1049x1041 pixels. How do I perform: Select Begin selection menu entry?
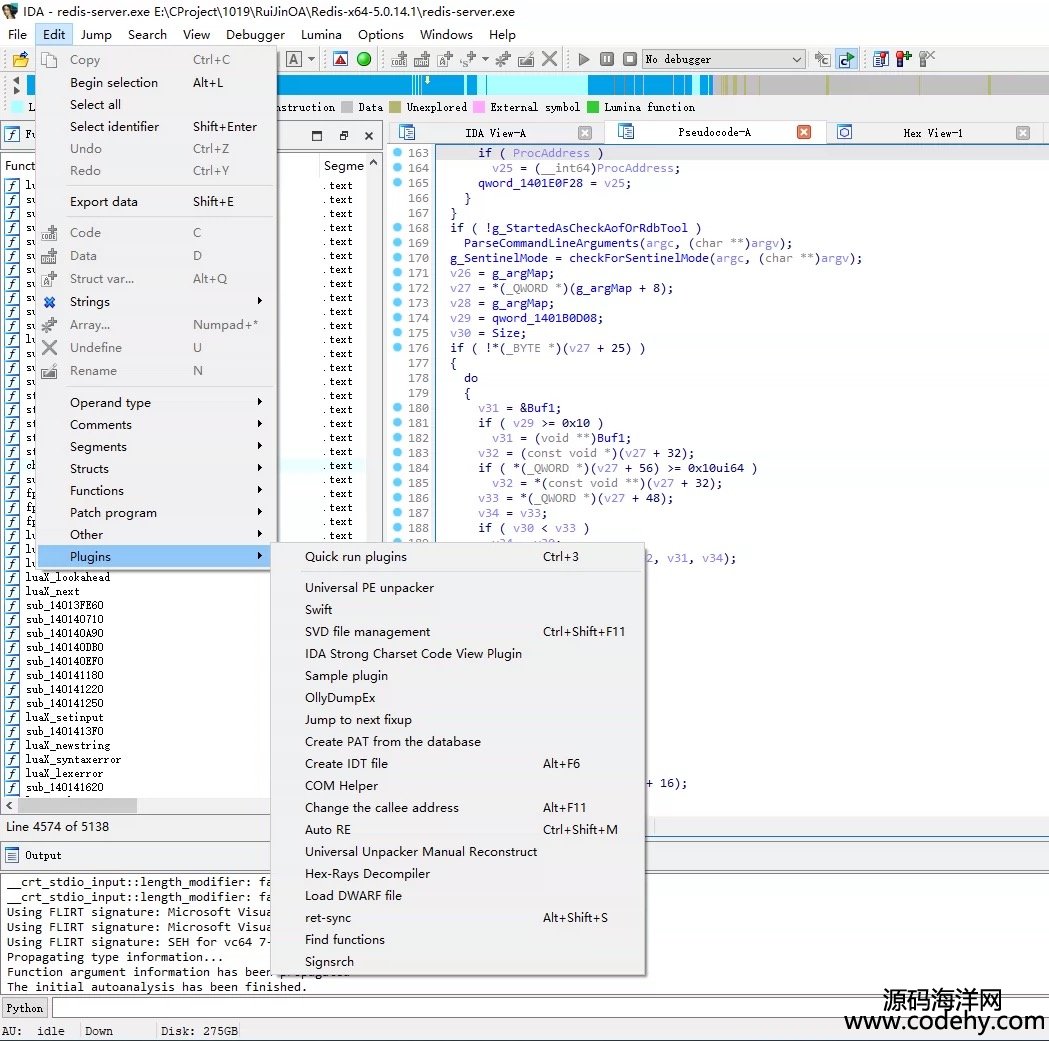tap(155, 82)
